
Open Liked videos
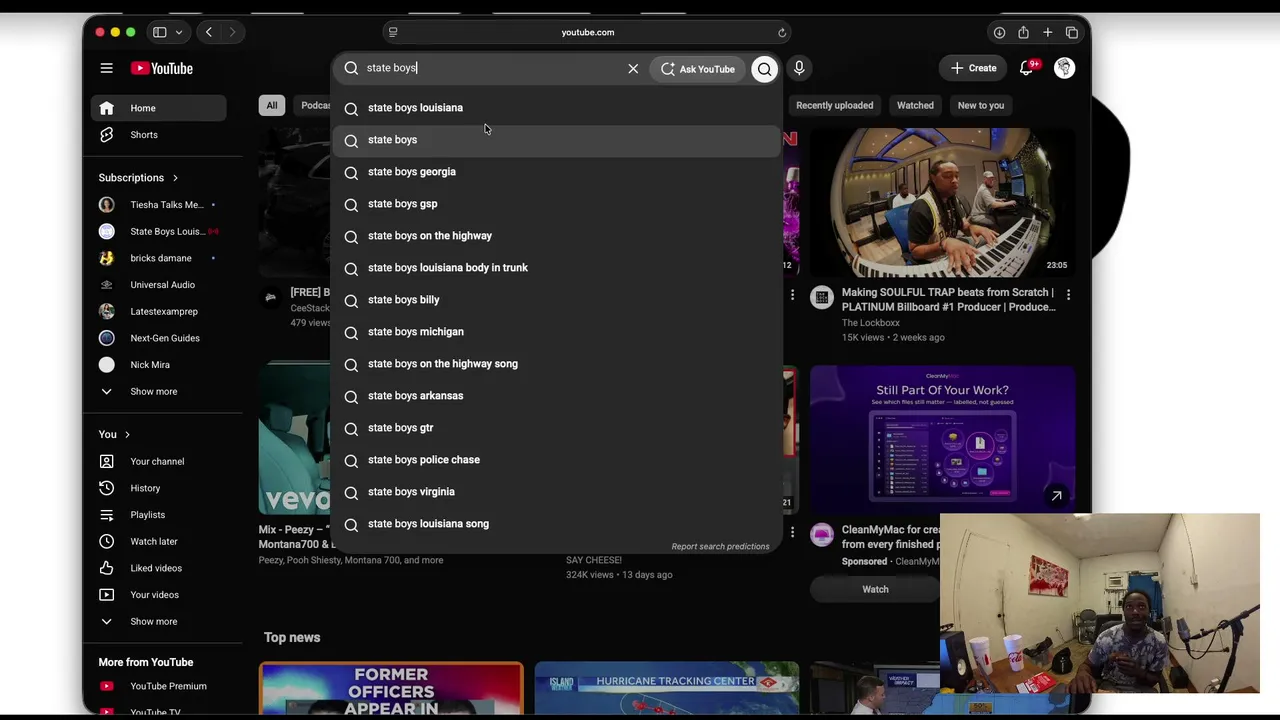coord(158,568)
